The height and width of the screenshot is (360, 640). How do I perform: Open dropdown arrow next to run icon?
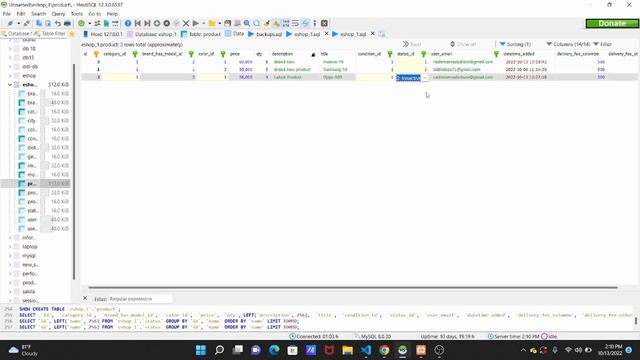pos(203,24)
